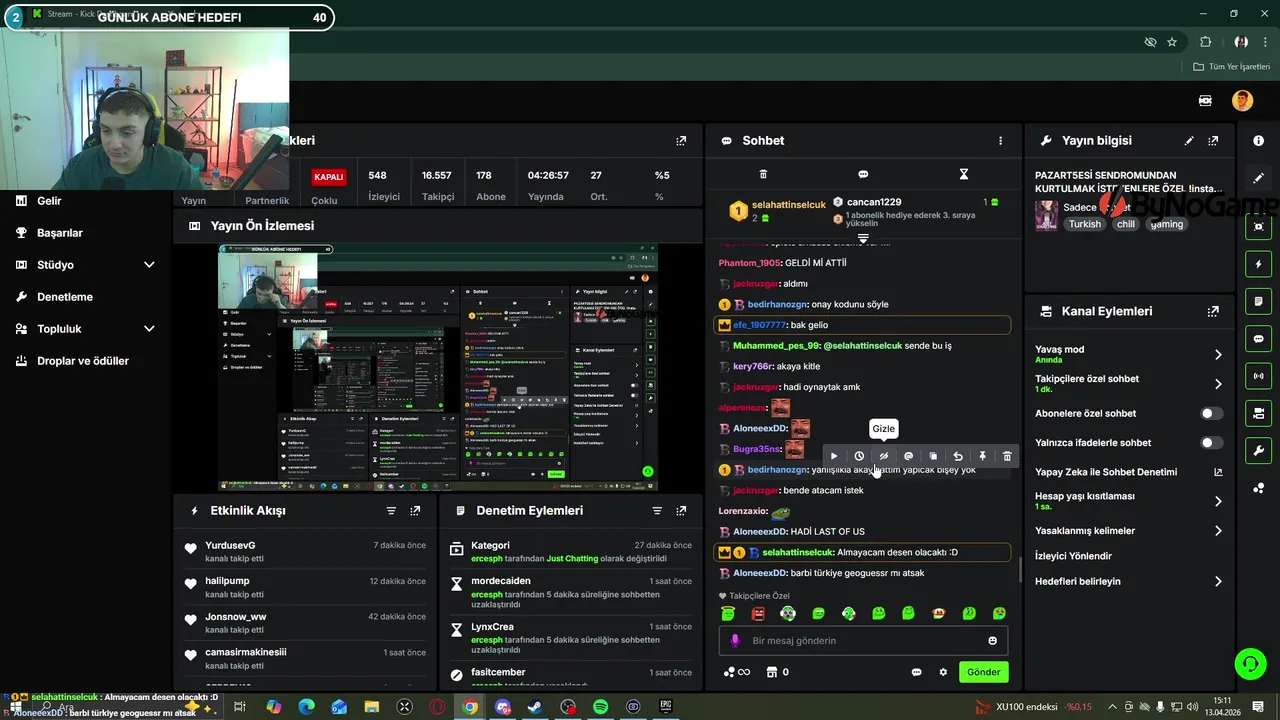Open Sohbet panel three-dot menu
The height and width of the screenshot is (720, 1280).
(x=1000, y=141)
